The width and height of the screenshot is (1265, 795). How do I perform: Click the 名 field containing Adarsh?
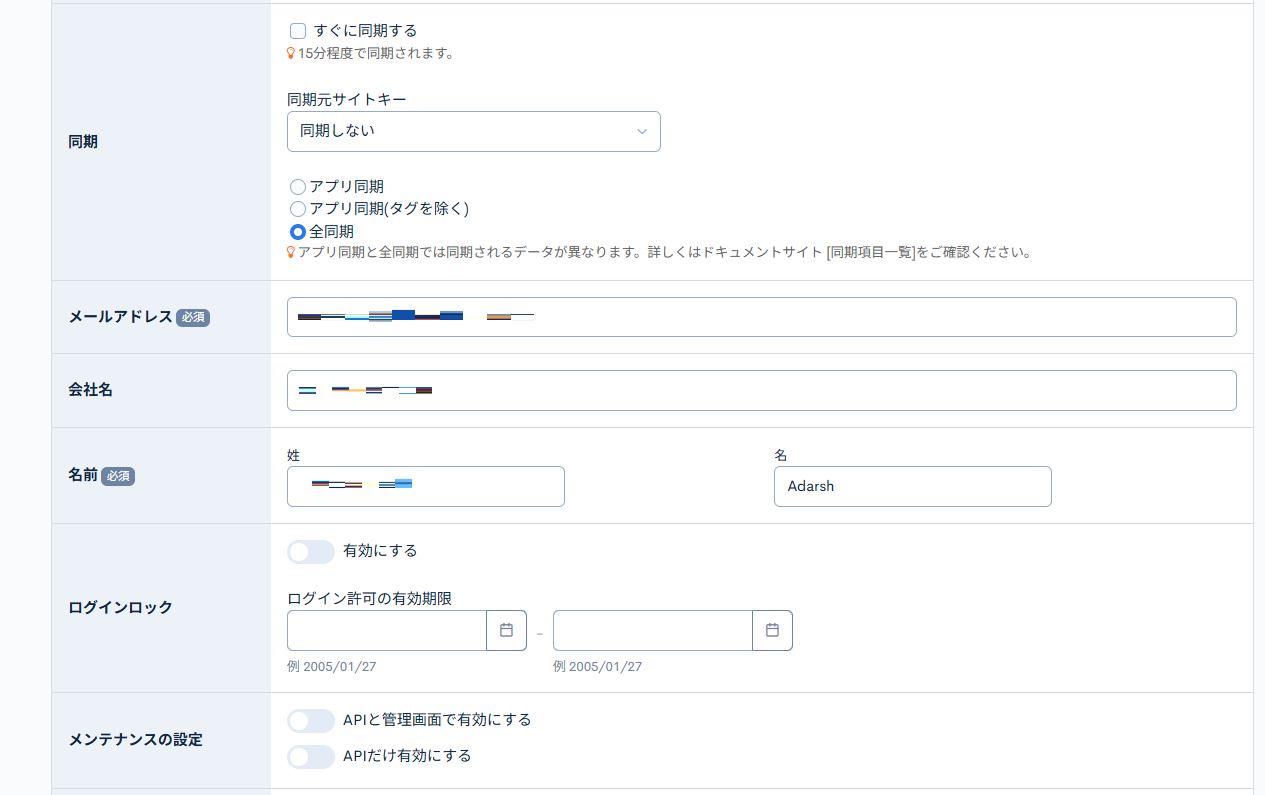click(912, 486)
